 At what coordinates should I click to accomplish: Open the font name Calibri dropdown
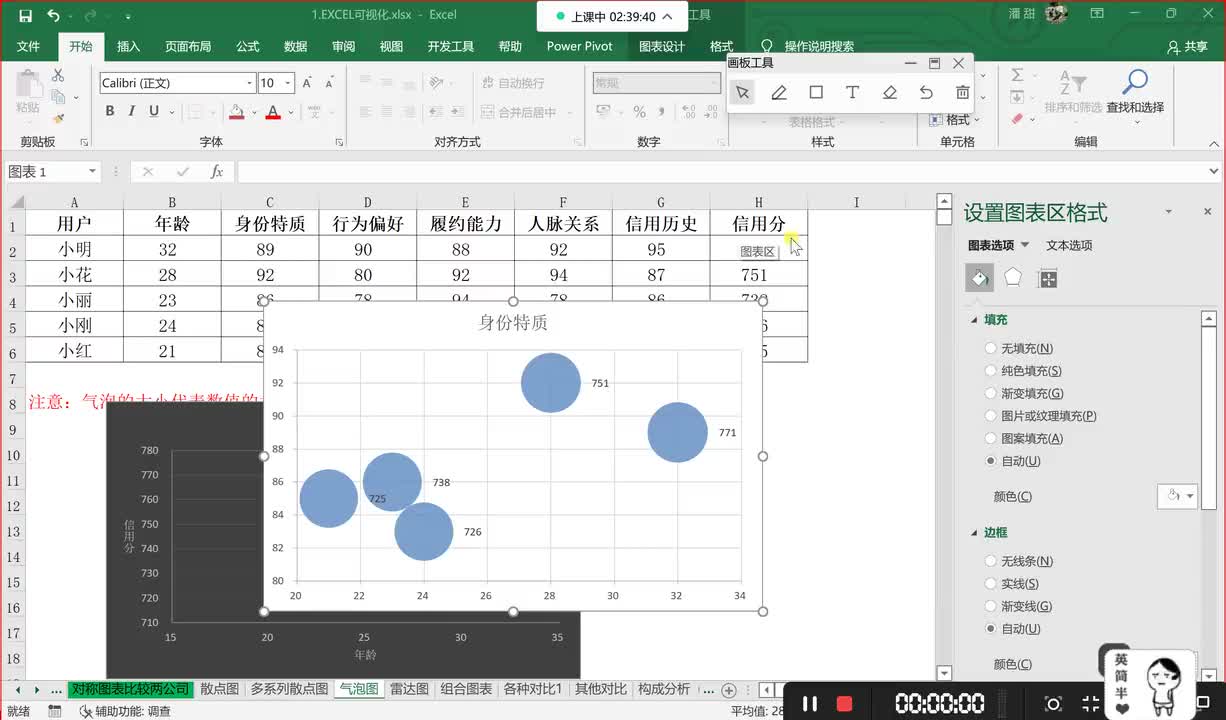click(249, 83)
